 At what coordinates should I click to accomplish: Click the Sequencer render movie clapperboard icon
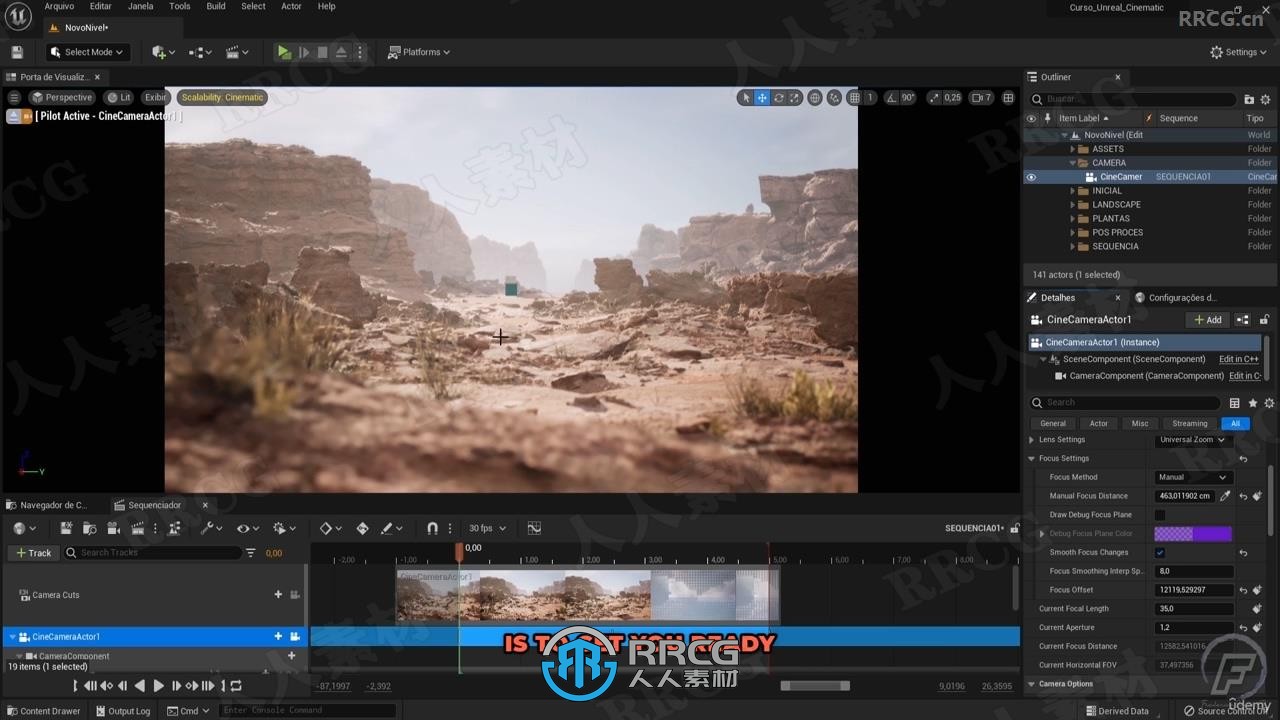pos(138,528)
